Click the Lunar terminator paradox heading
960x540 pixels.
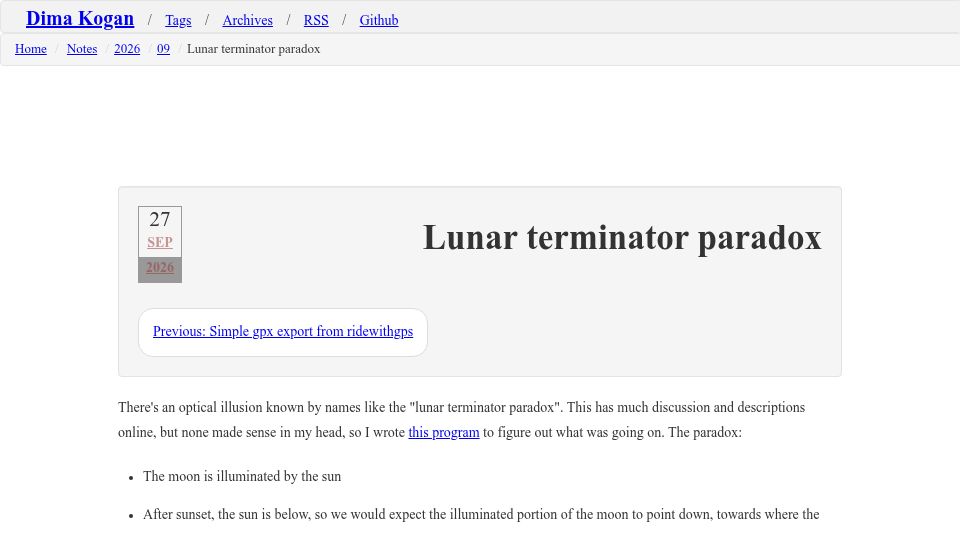(622, 238)
